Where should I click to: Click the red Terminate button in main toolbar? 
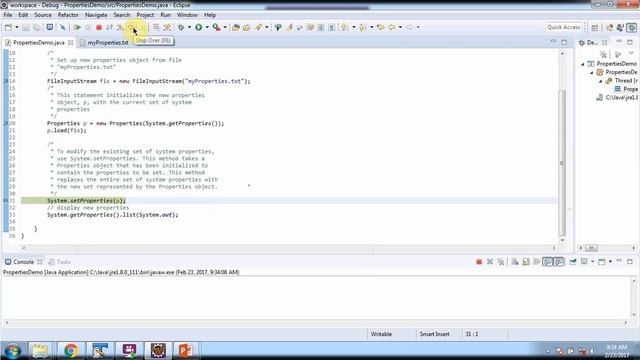click(98, 27)
